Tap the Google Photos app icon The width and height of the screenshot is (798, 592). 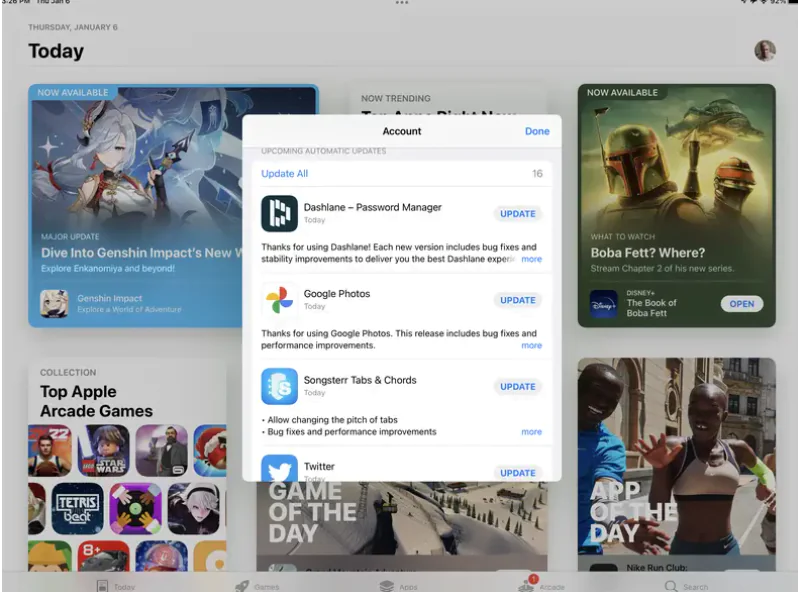point(279,300)
